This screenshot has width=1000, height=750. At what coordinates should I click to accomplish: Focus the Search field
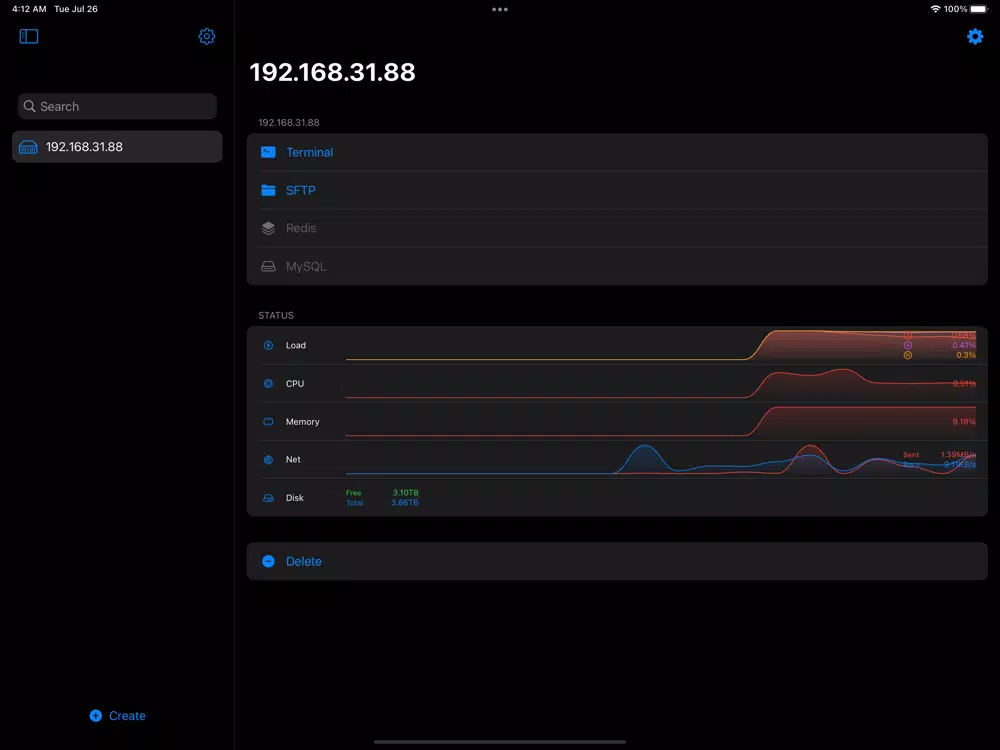coord(117,106)
